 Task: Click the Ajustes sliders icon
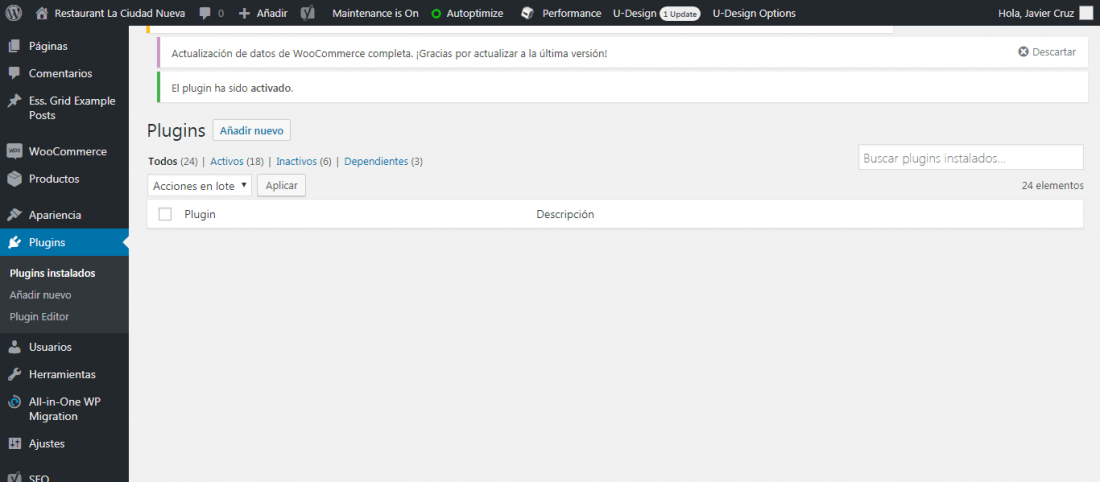14,443
